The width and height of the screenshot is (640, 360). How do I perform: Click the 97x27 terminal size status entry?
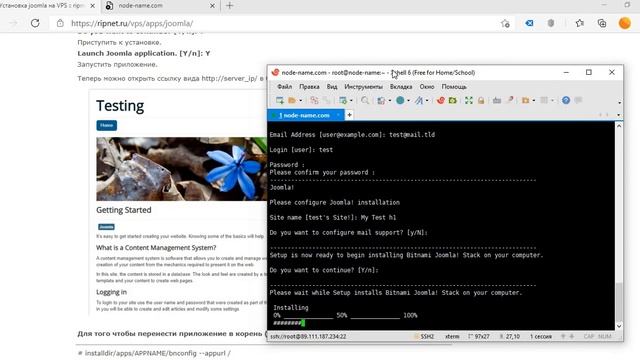[x=479, y=337]
